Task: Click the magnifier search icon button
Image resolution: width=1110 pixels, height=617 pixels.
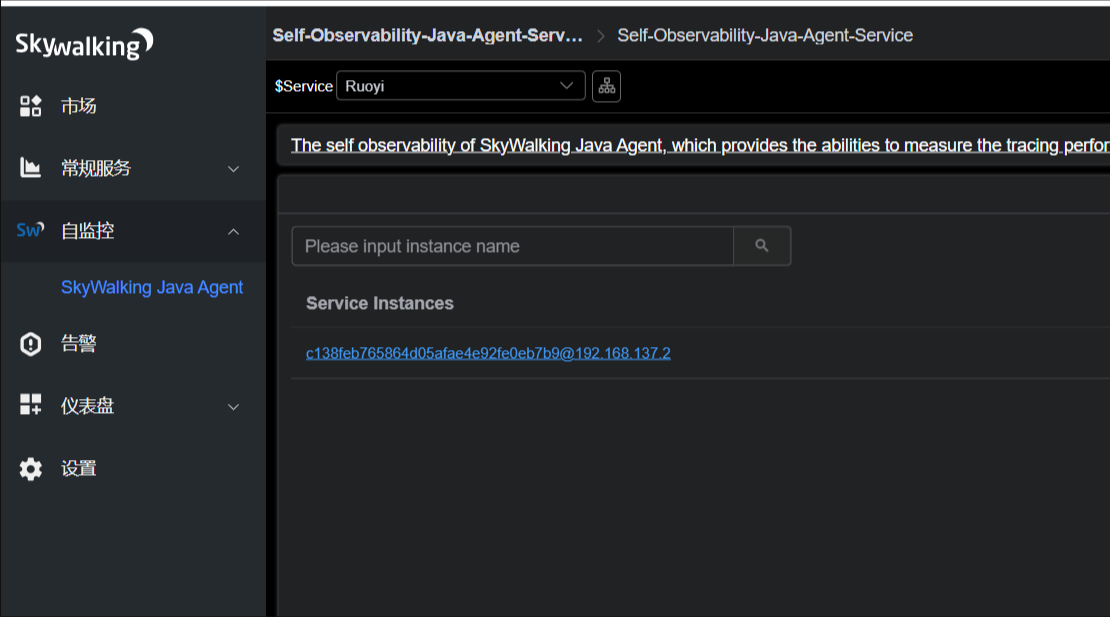Action: pyautogui.click(x=762, y=246)
